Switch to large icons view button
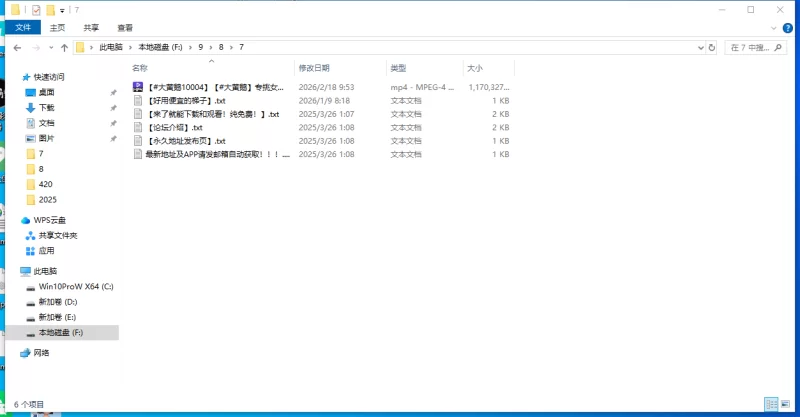The height and width of the screenshot is (417, 800). click(785, 404)
